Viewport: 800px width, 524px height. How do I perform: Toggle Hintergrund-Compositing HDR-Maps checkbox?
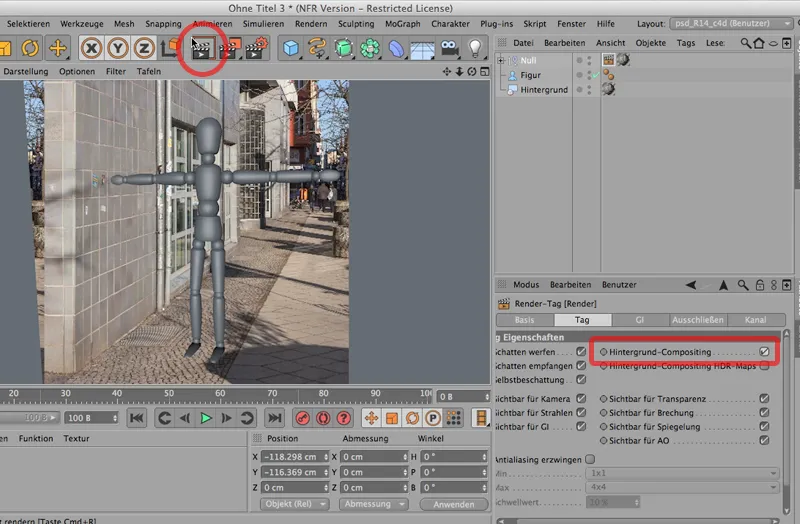(764, 367)
